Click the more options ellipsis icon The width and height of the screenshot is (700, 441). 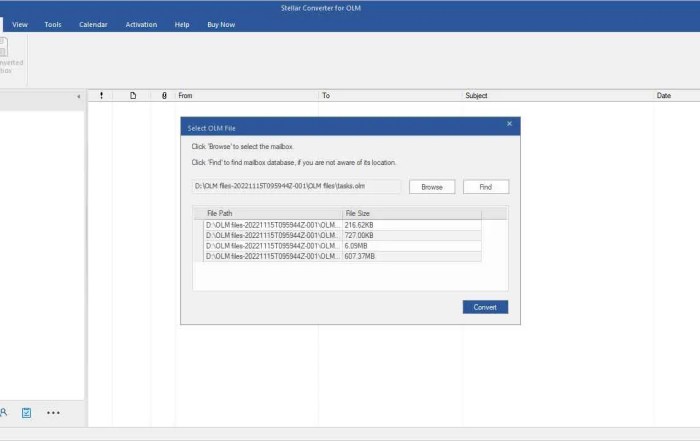click(53, 413)
